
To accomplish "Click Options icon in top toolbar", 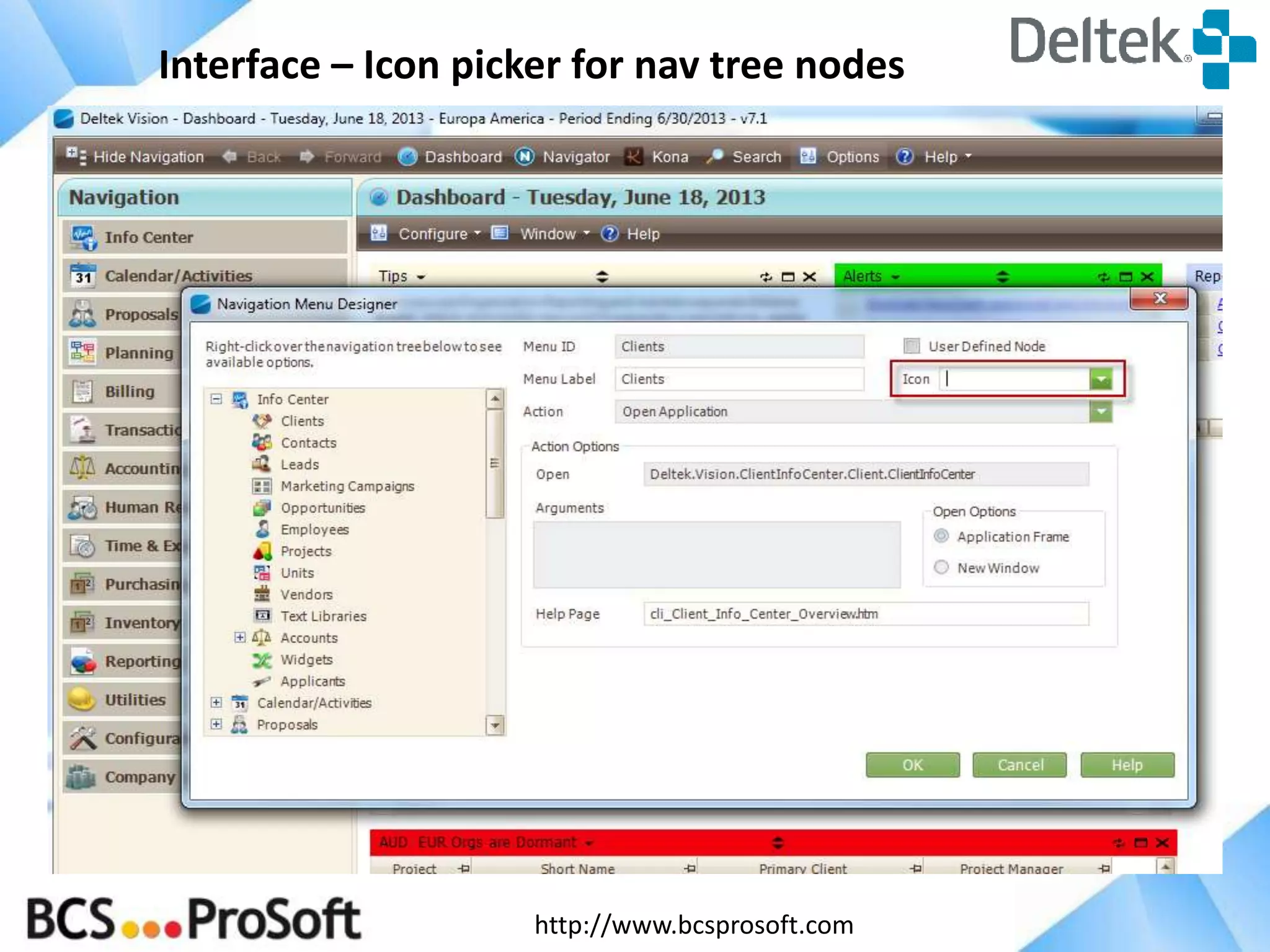I will (807, 156).
